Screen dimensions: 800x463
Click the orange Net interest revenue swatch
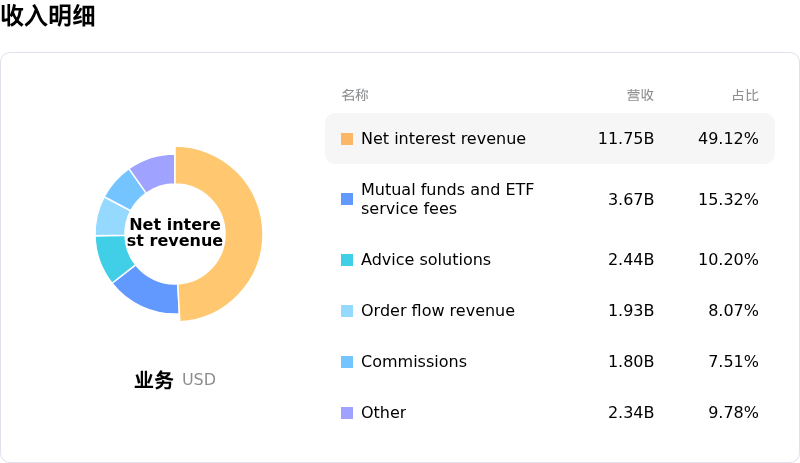click(347, 139)
